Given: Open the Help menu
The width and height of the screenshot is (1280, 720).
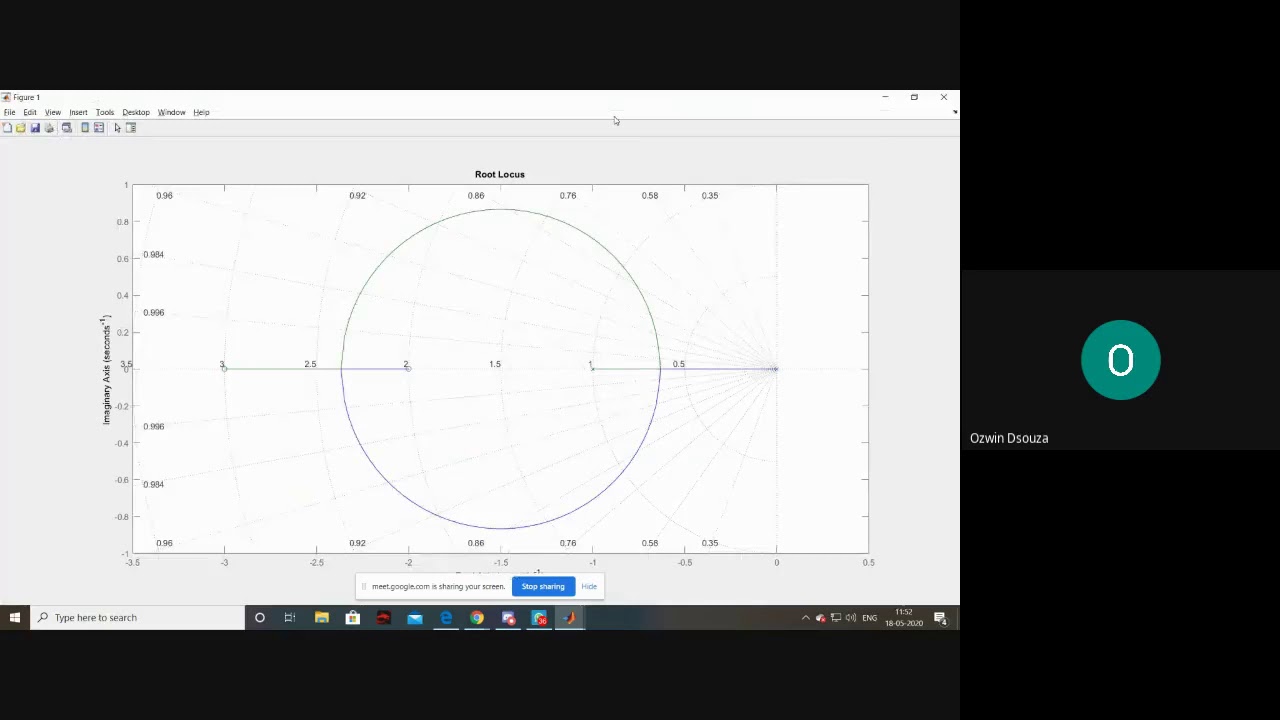Looking at the screenshot, I should [x=201, y=112].
